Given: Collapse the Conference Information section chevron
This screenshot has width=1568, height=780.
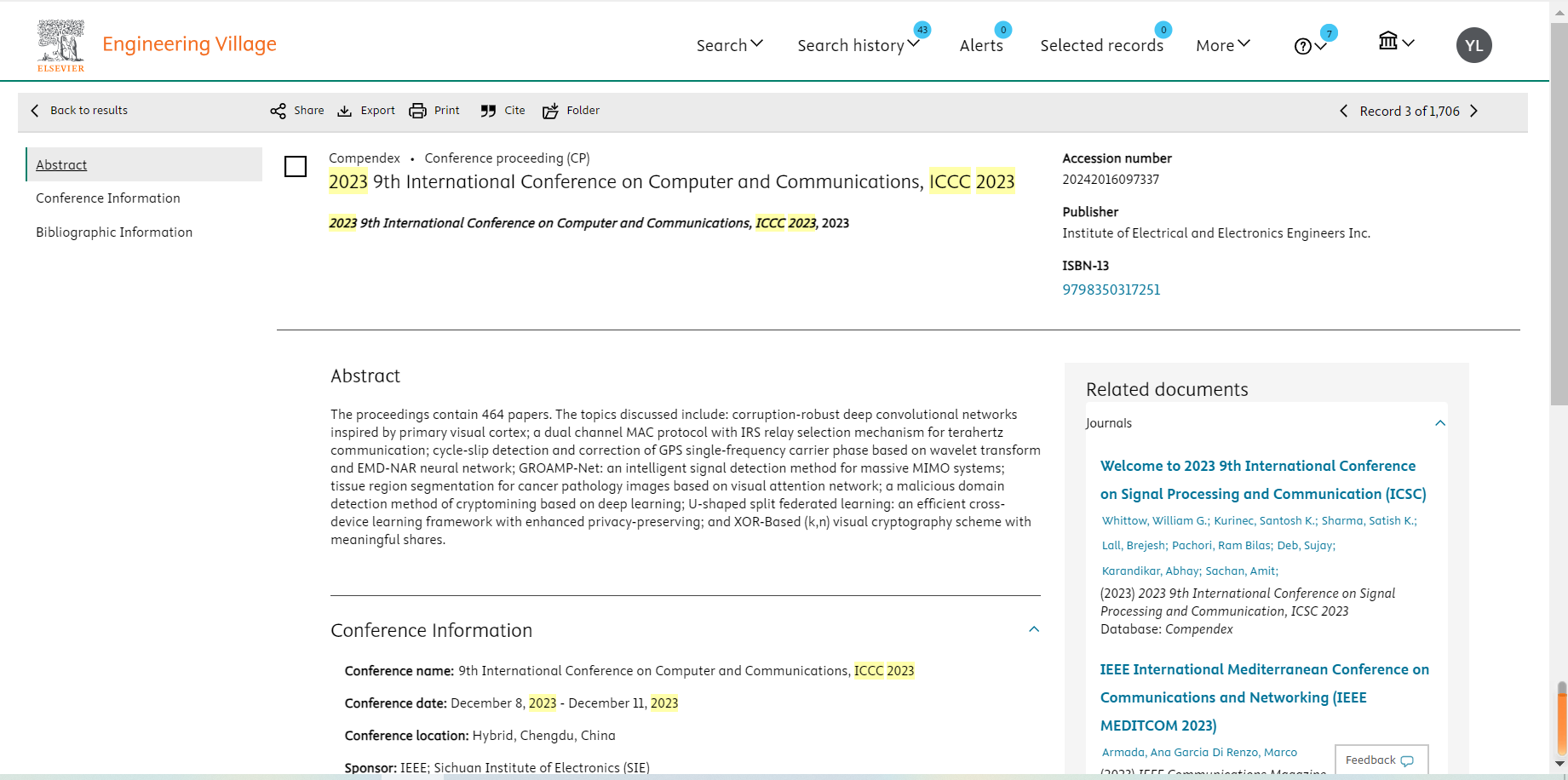Looking at the screenshot, I should (1034, 629).
